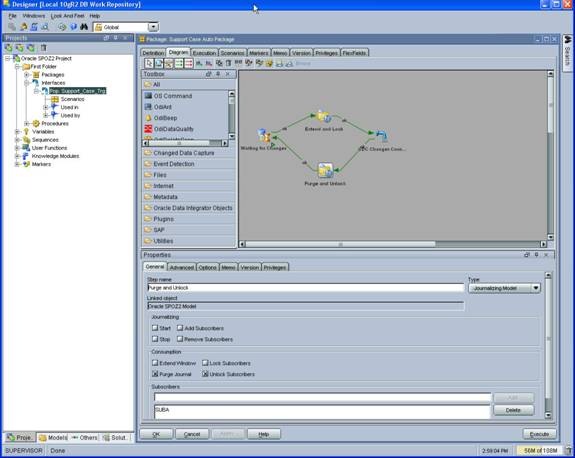575x458 pixels.
Task: Check the Add Subscribers option
Action: pyautogui.click(x=180, y=328)
